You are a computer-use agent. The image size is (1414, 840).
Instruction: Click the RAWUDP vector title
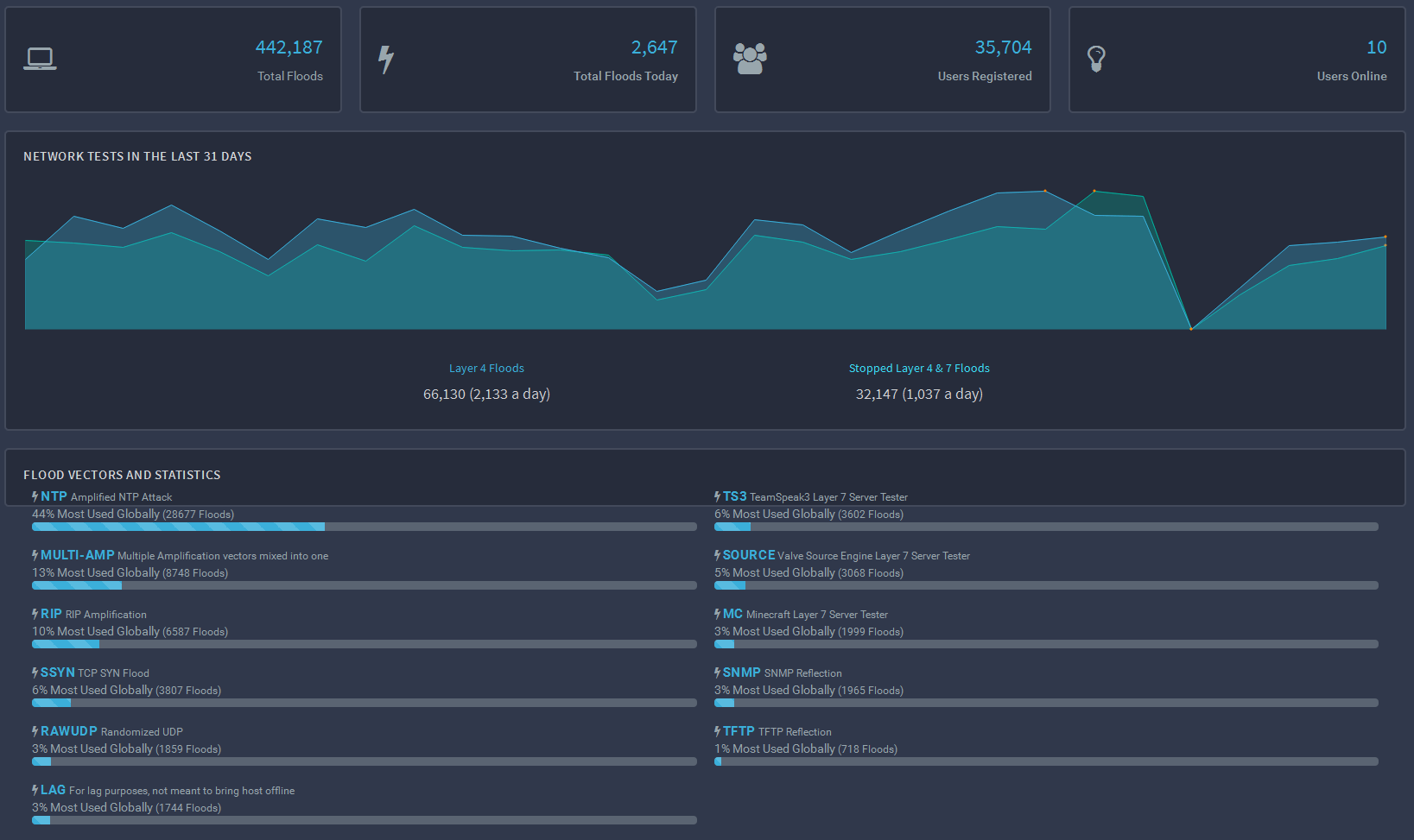(69, 731)
